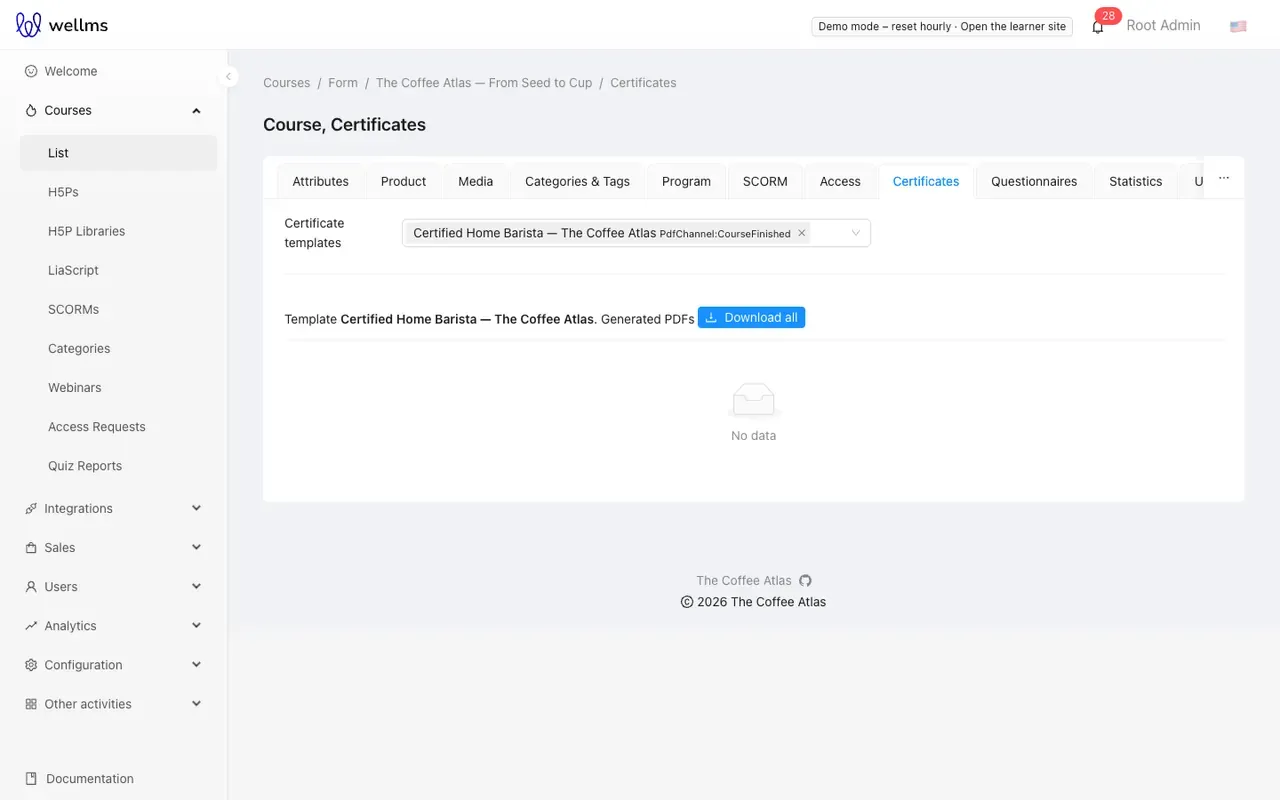Screen dimensions: 1280x800
Task: Switch to the Attributes tab
Action: [320, 181]
